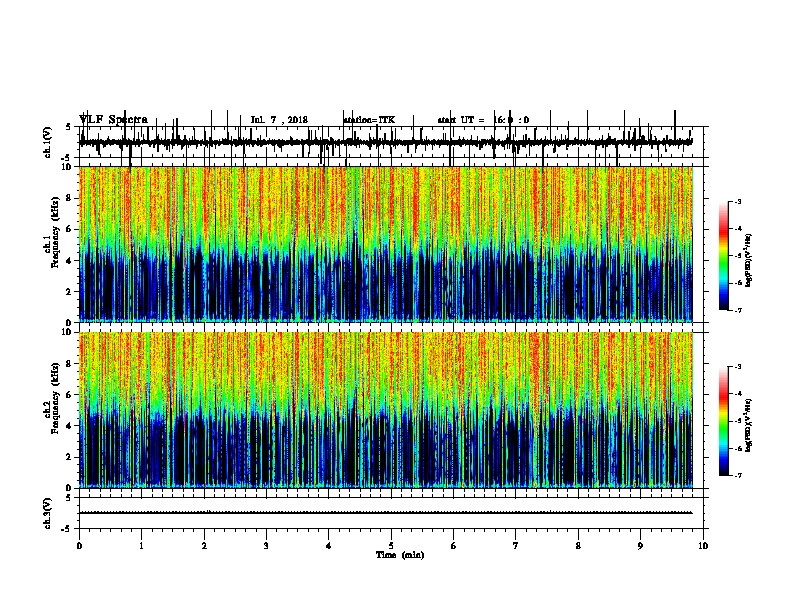Click the "2" kHz tick of ch.2 spectrogram
The height and width of the screenshot is (612, 792).
click(x=69, y=457)
